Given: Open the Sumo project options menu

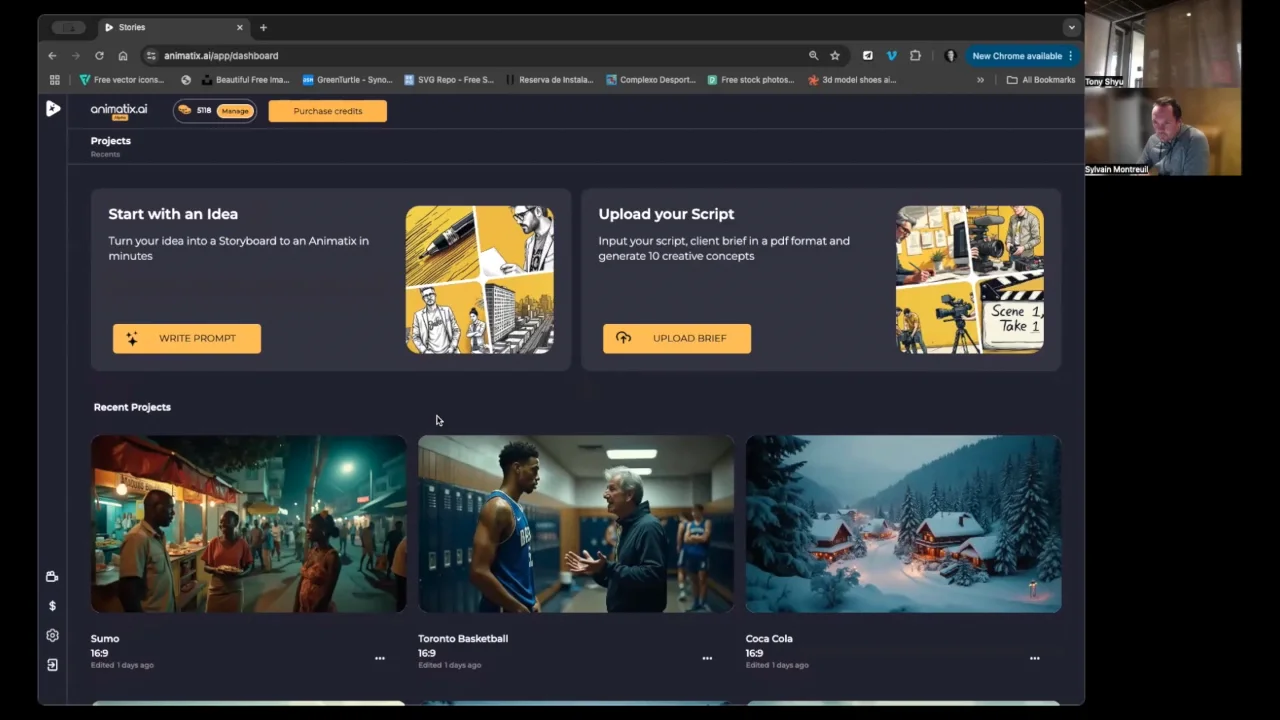Looking at the screenshot, I should (380, 658).
